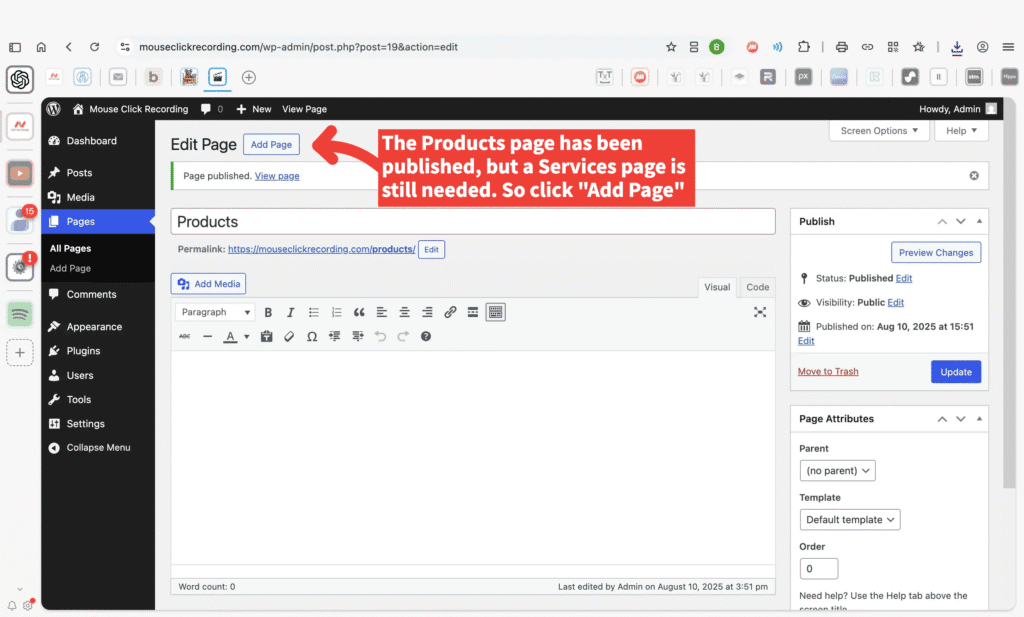The height and width of the screenshot is (617, 1024).
Task: Expand the Template selection dropdown
Action: tap(850, 520)
